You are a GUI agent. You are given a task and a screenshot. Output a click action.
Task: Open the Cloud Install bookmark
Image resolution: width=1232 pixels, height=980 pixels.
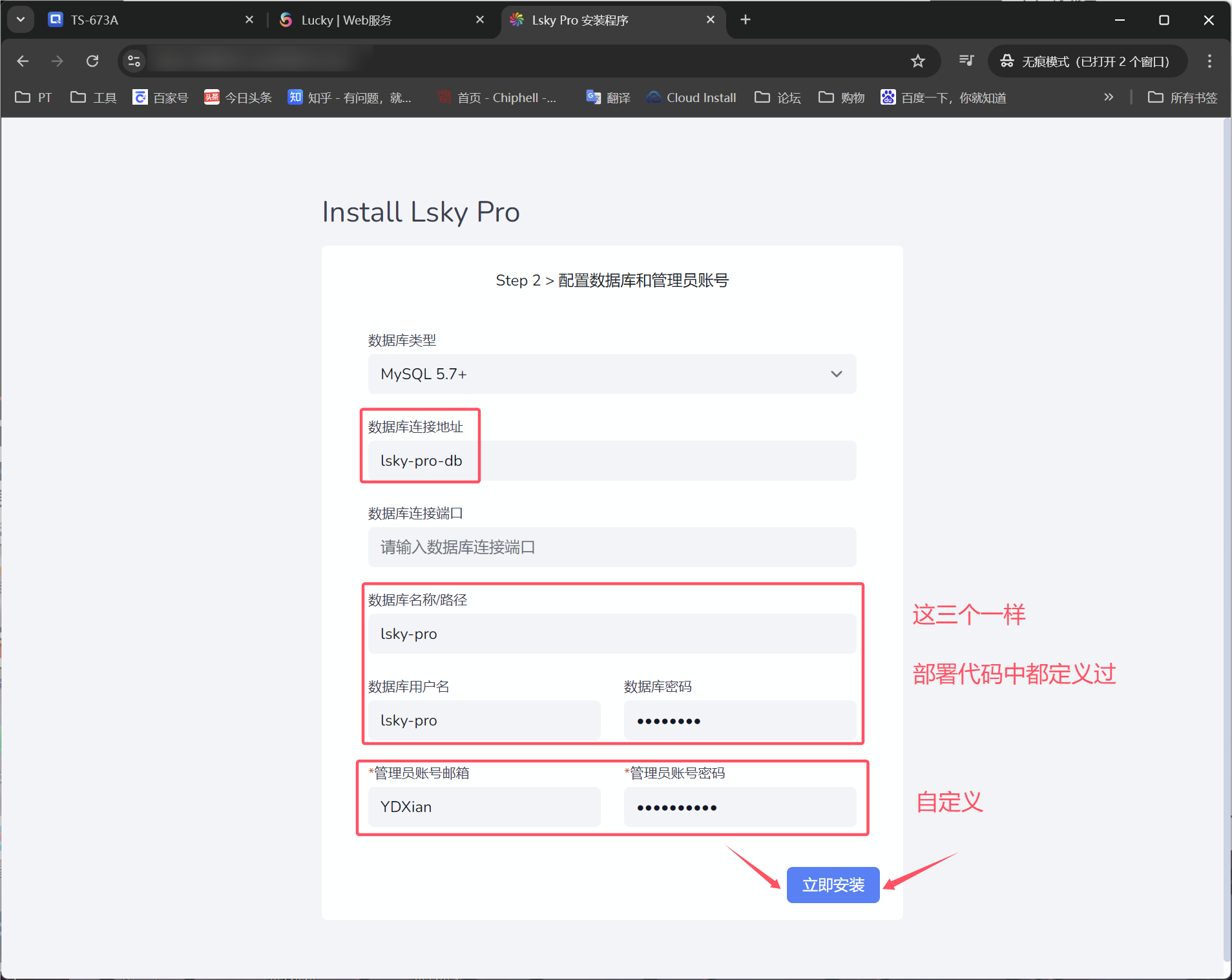[691, 98]
